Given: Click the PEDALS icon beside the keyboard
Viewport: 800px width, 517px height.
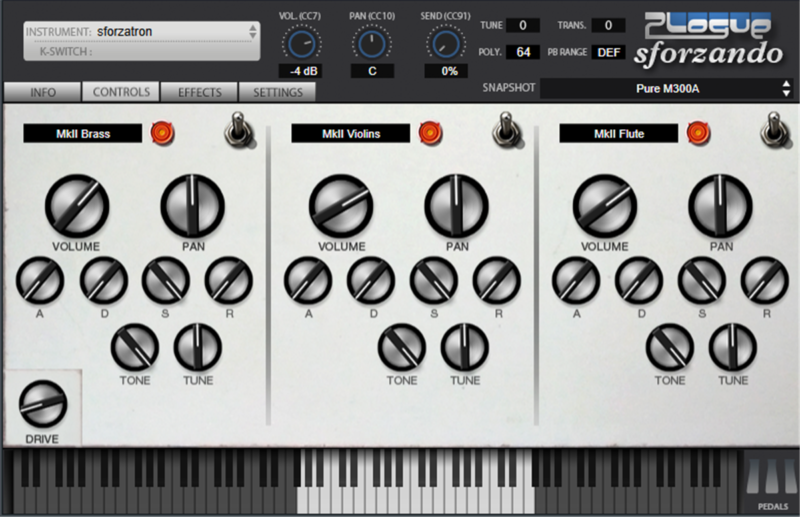Looking at the screenshot, I should click(770, 482).
